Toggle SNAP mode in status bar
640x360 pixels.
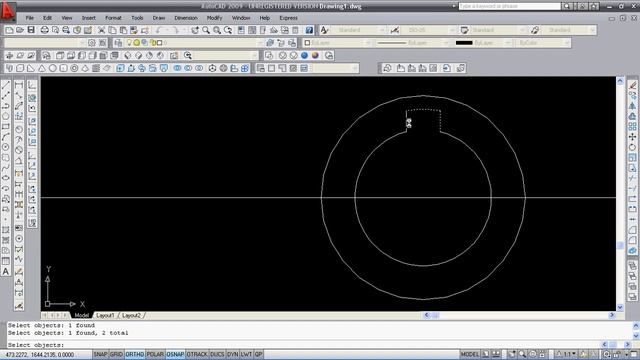[x=100, y=354]
